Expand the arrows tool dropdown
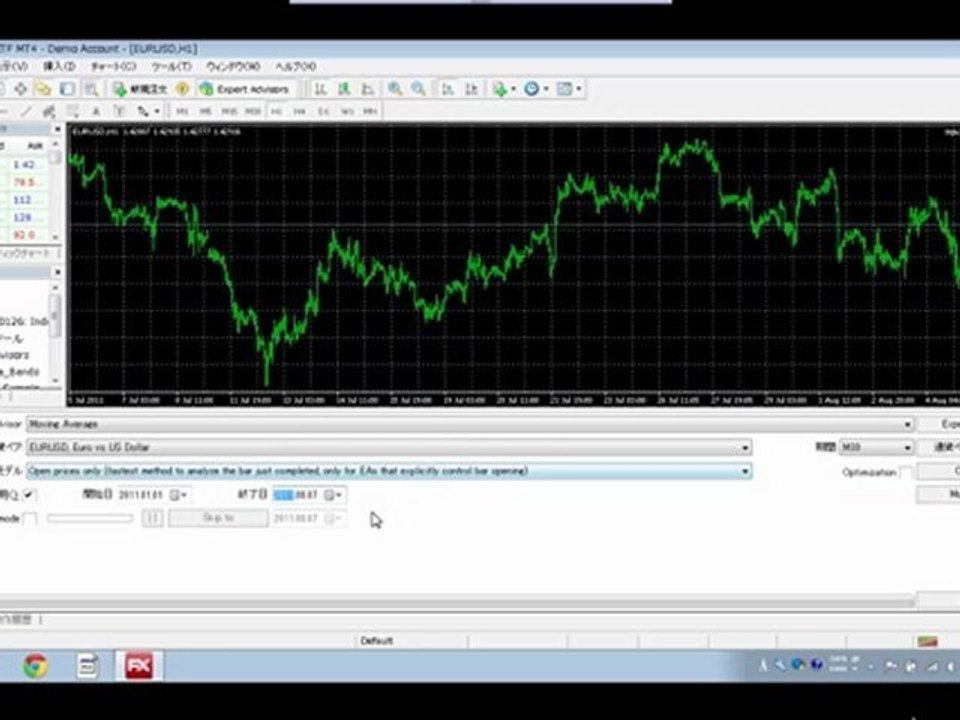This screenshot has height=720, width=960. pos(157,111)
